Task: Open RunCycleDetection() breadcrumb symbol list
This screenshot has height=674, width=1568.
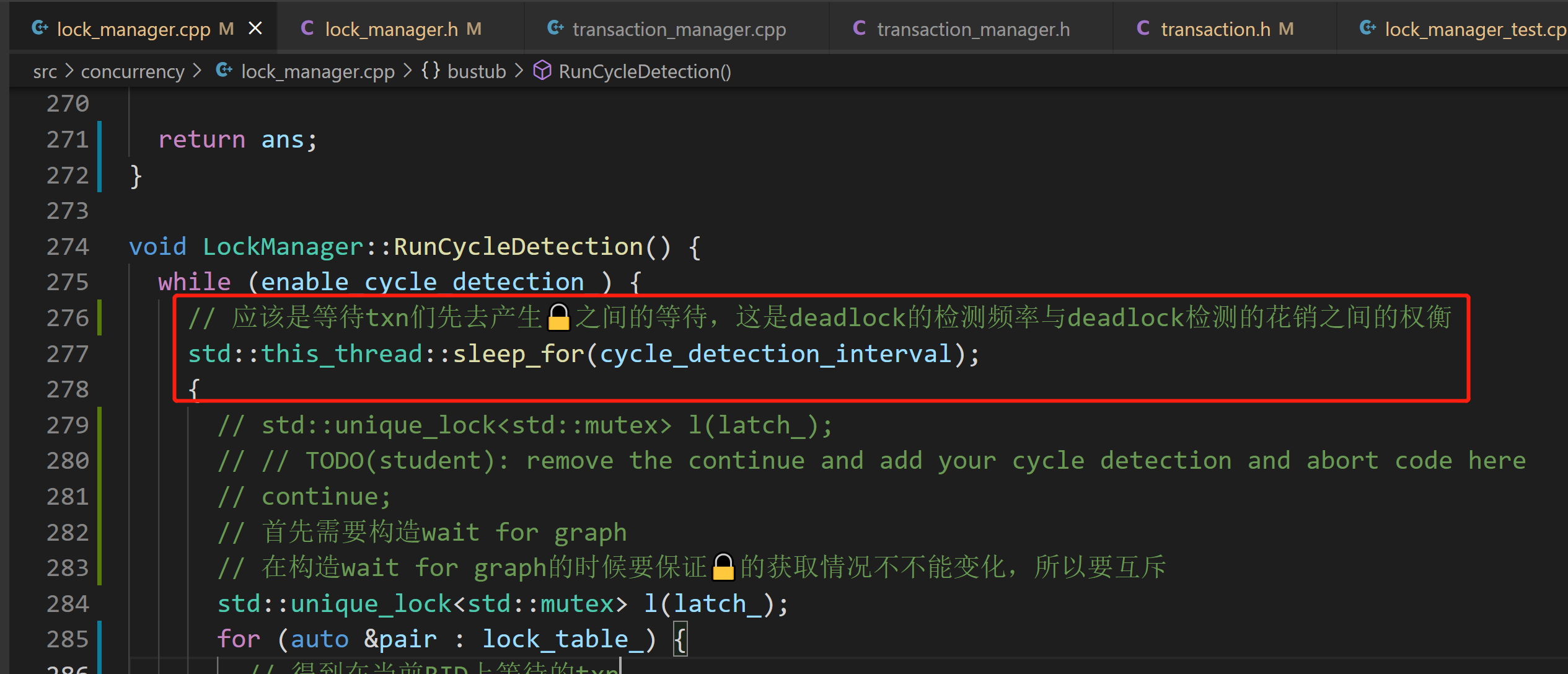Action: pyautogui.click(x=645, y=72)
